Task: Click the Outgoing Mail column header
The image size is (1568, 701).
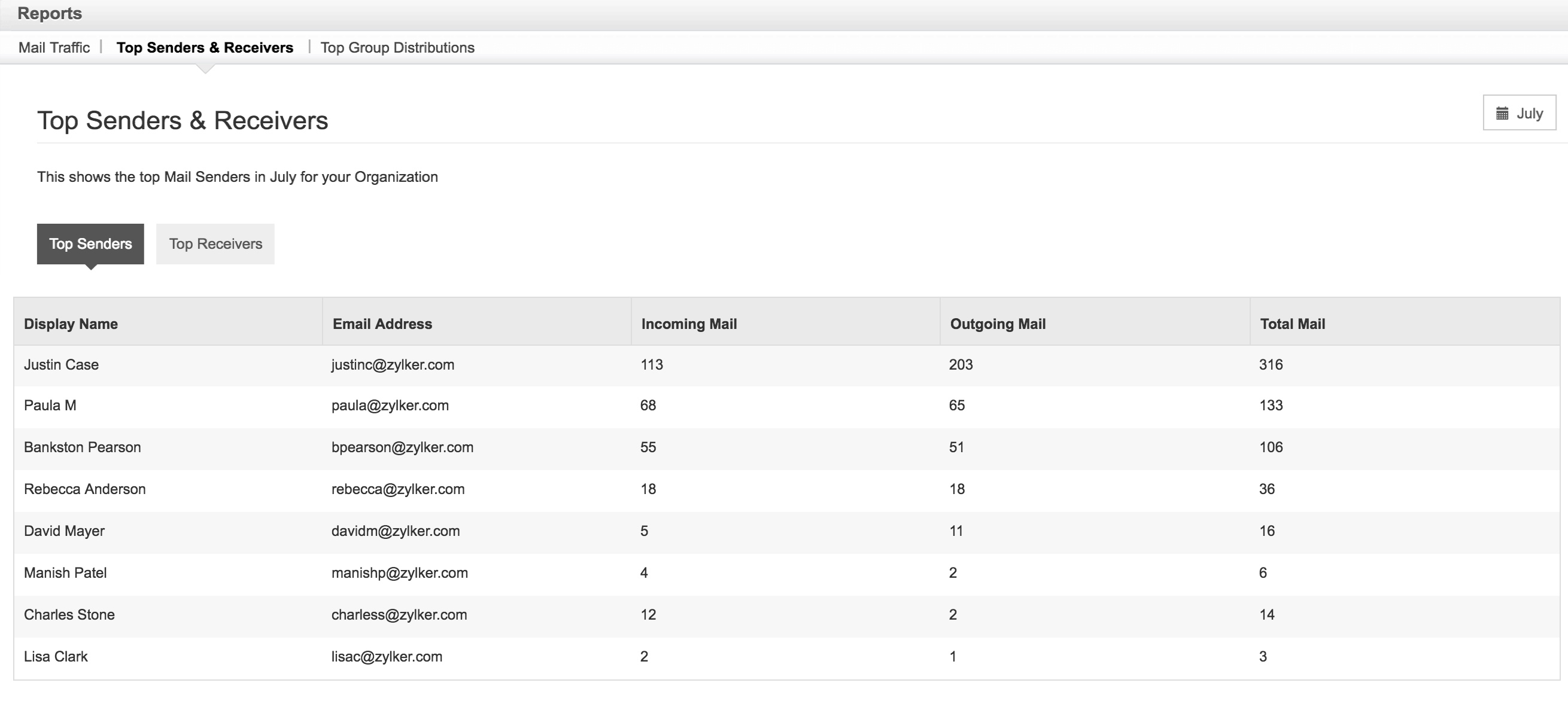Action: click(997, 324)
